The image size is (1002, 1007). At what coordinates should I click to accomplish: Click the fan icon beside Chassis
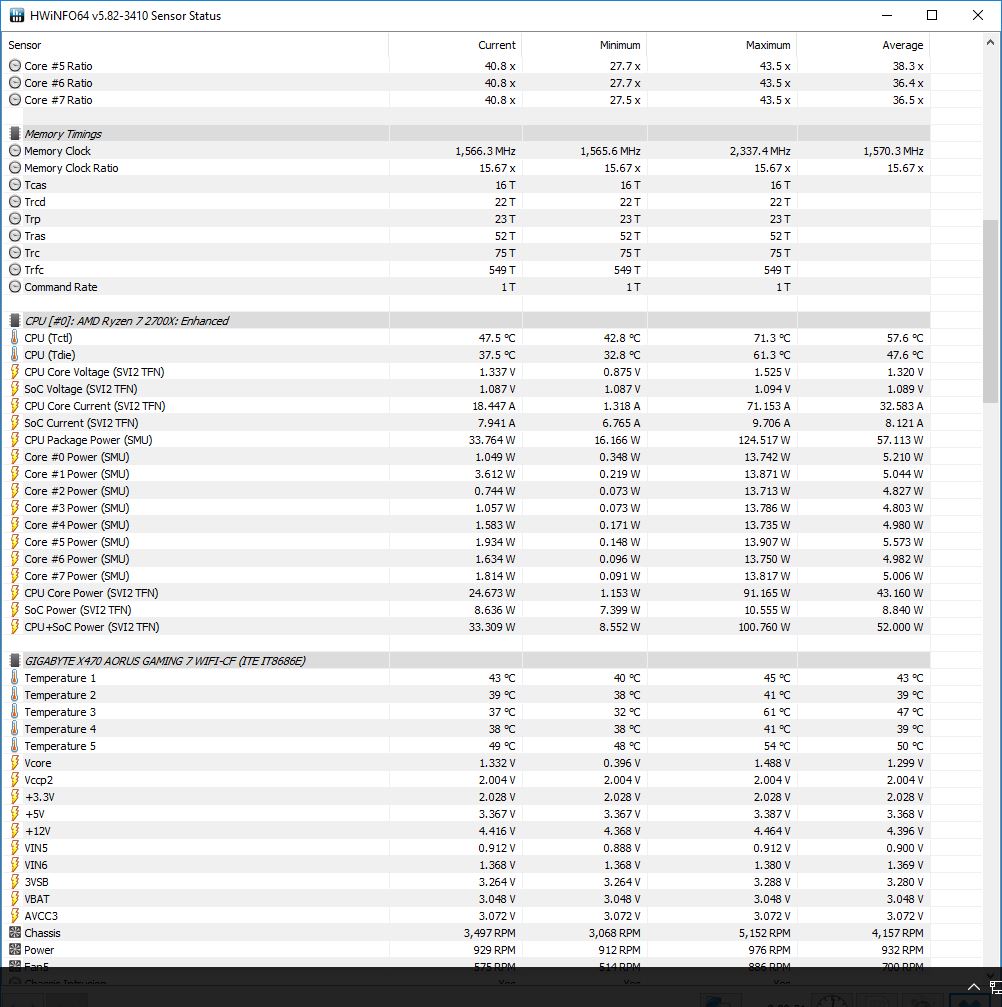[15, 933]
